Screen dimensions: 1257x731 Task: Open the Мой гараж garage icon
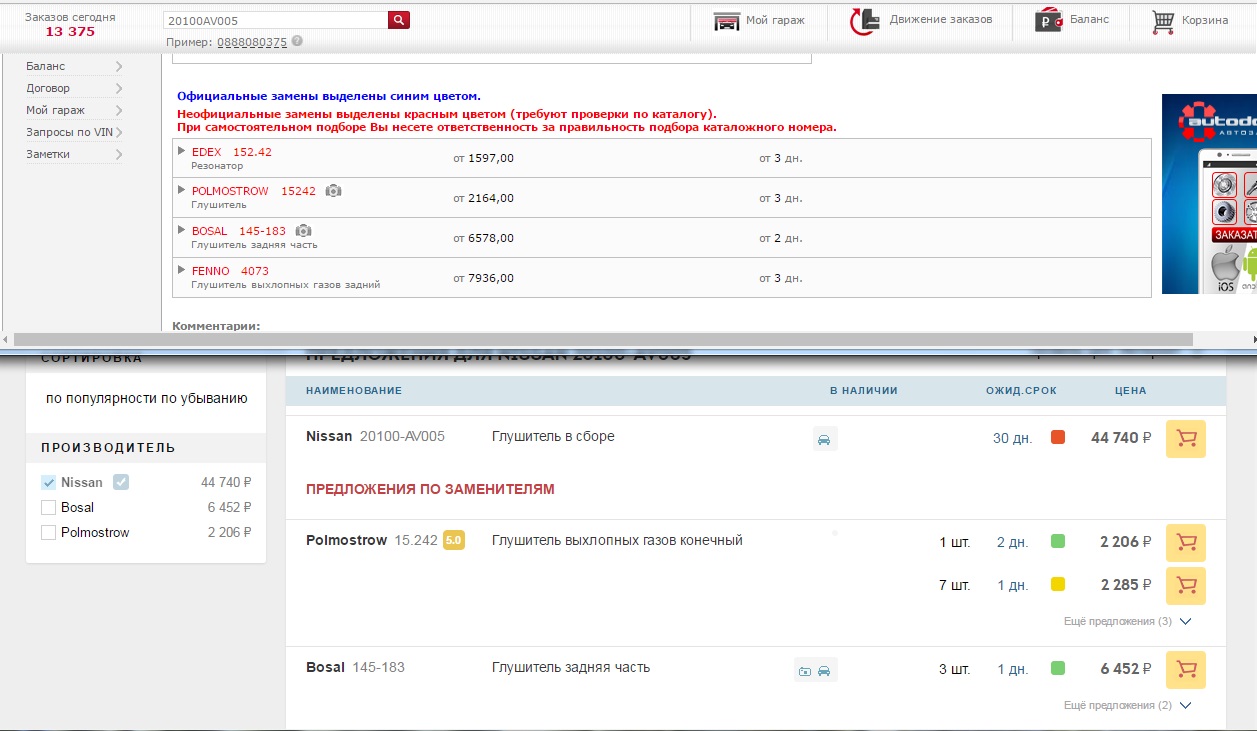tap(727, 21)
